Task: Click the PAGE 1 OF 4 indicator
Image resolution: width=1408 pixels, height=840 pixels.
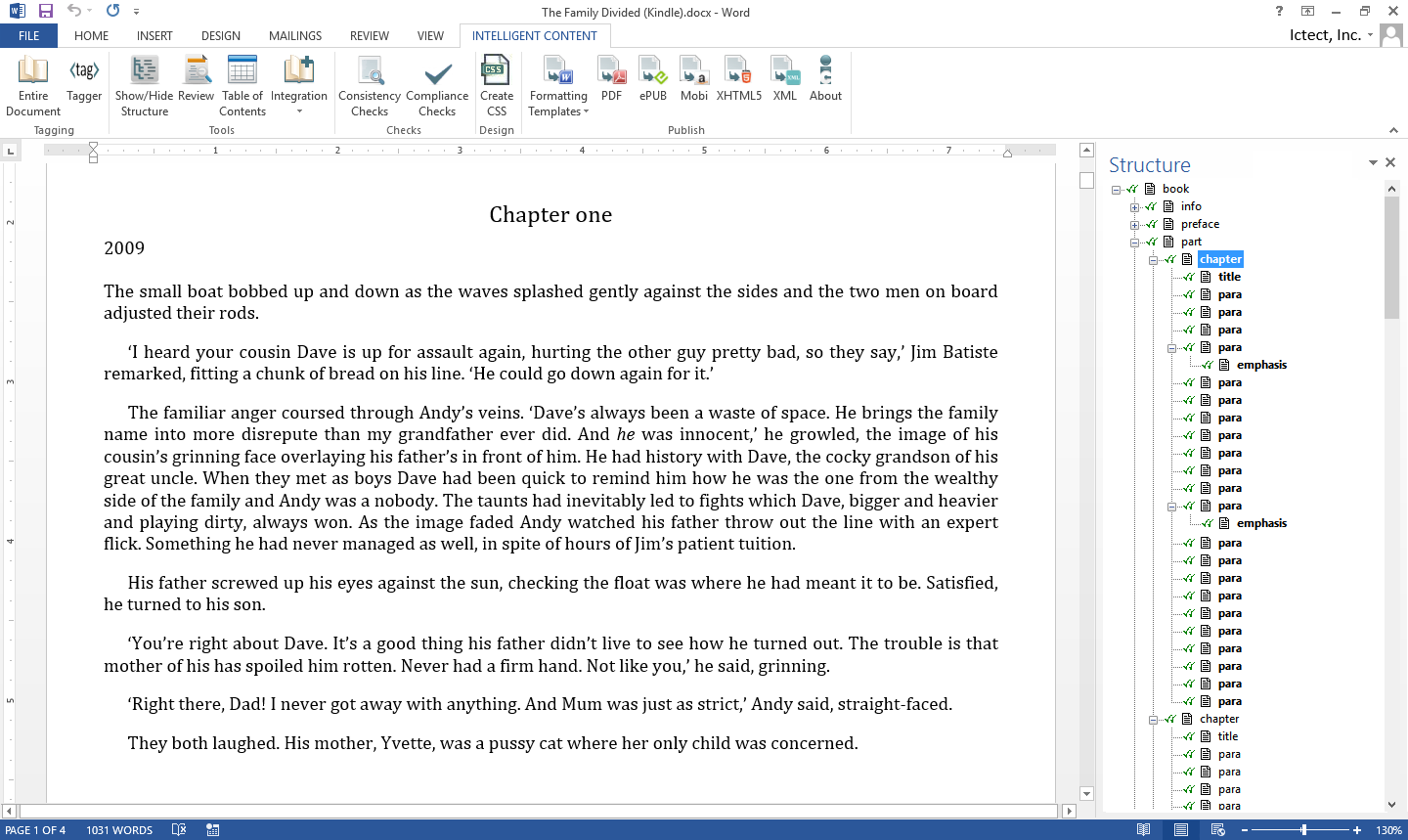Action: (36, 830)
